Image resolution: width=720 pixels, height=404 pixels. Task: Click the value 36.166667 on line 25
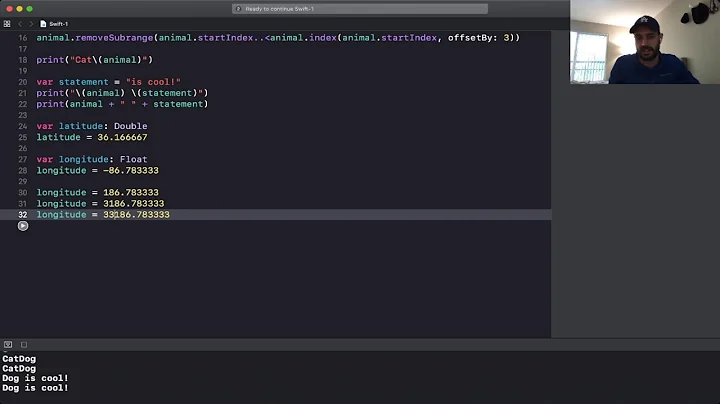[x=122, y=137]
